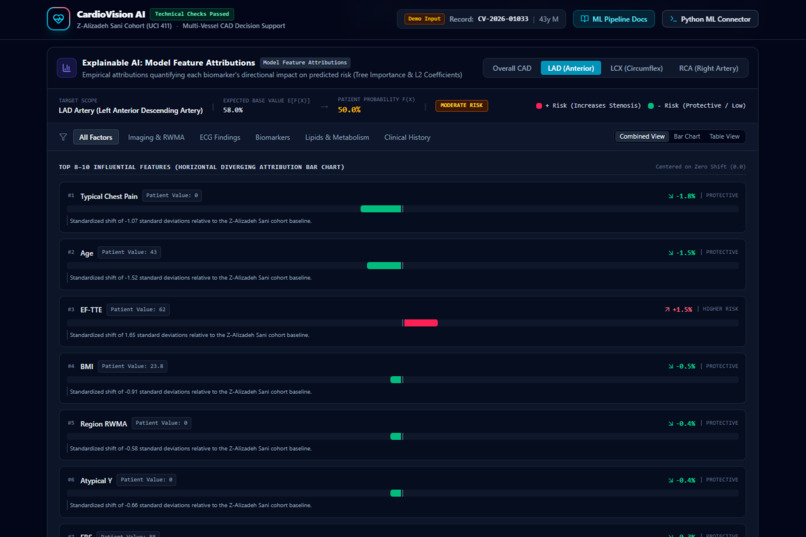Click the Demo Input badge
This screenshot has height=537, width=806.
(x=424, y=19)
